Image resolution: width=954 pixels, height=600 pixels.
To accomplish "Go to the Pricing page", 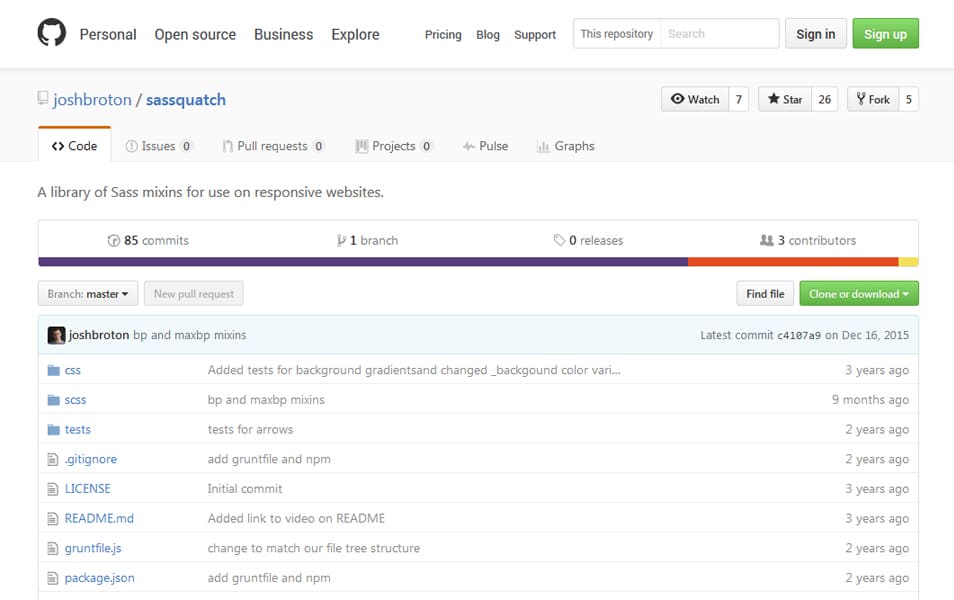I will click(443, 35).
